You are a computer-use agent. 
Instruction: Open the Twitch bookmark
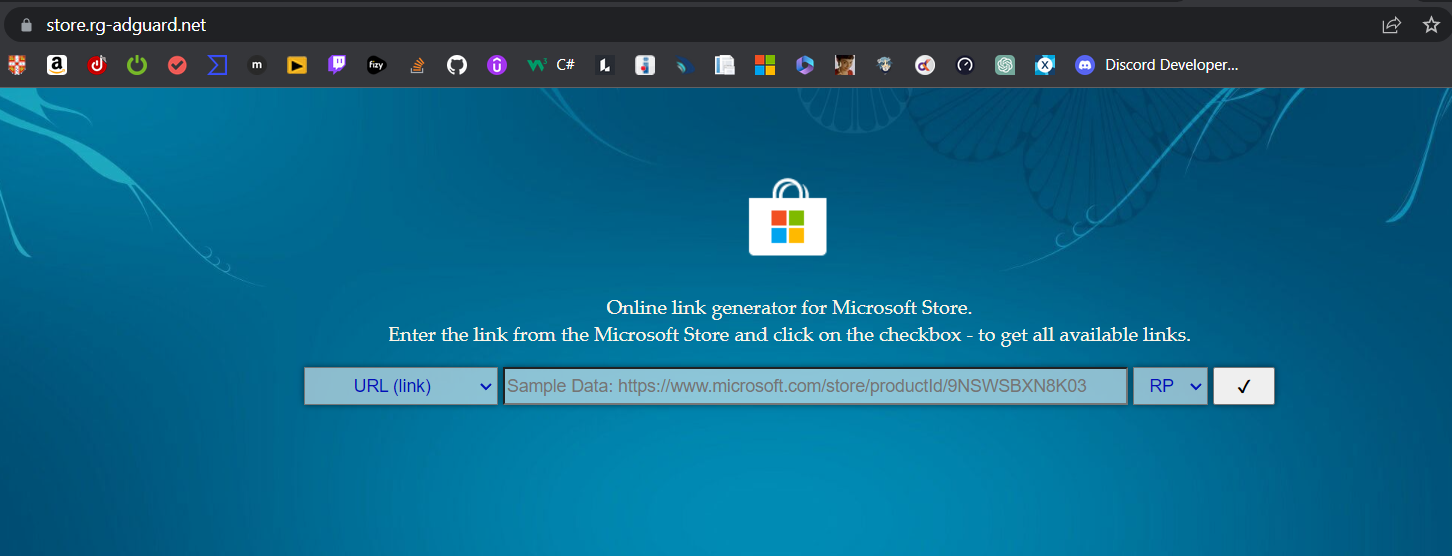(337, 65)
